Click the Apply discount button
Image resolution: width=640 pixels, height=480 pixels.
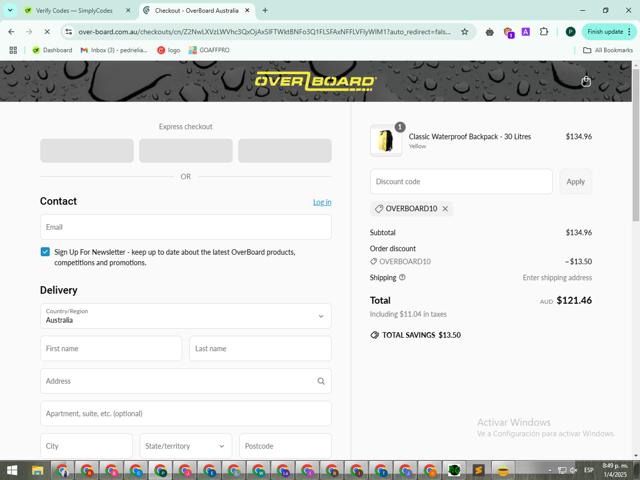(576, 181)
